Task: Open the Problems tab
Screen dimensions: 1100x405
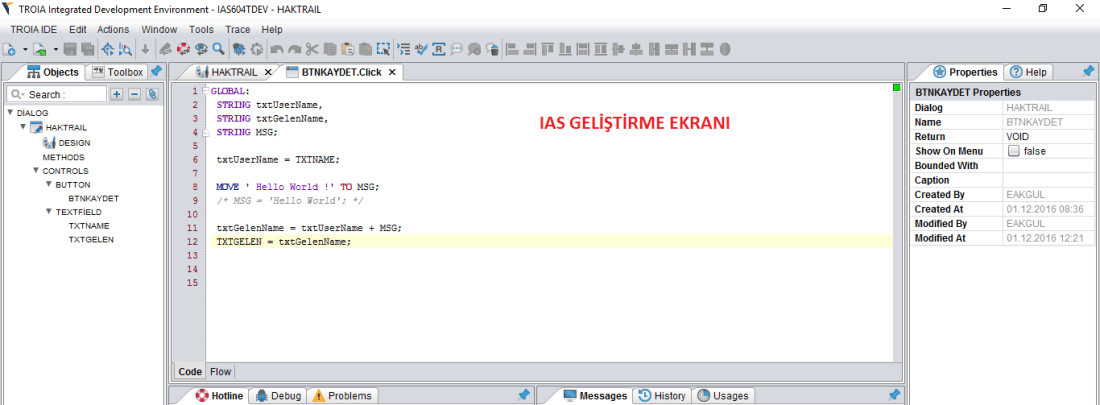Action: click(x=343, y=396)
